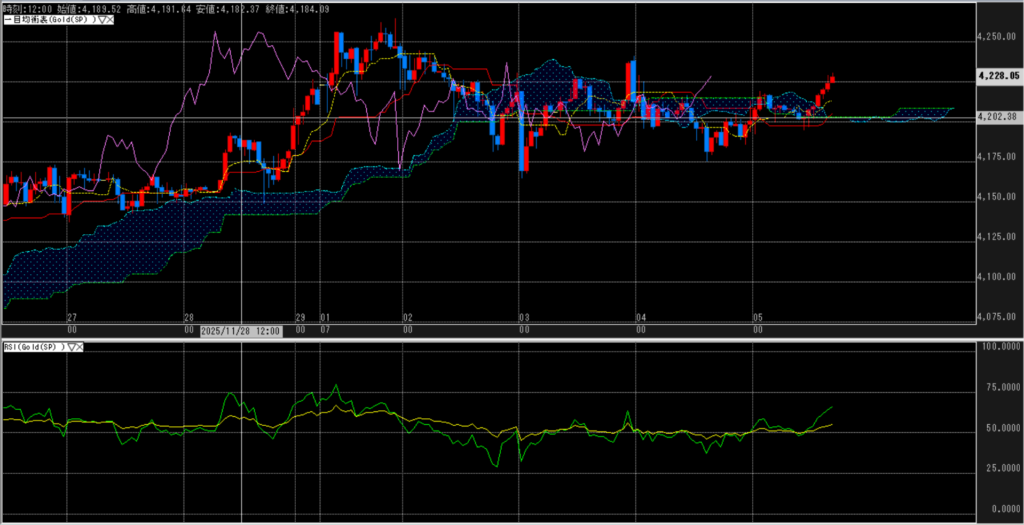The height and width of the screenshot is (525, 1024).
Task: Click the 25.0000 level on RSI scale
Action: [x=997, y=468]
